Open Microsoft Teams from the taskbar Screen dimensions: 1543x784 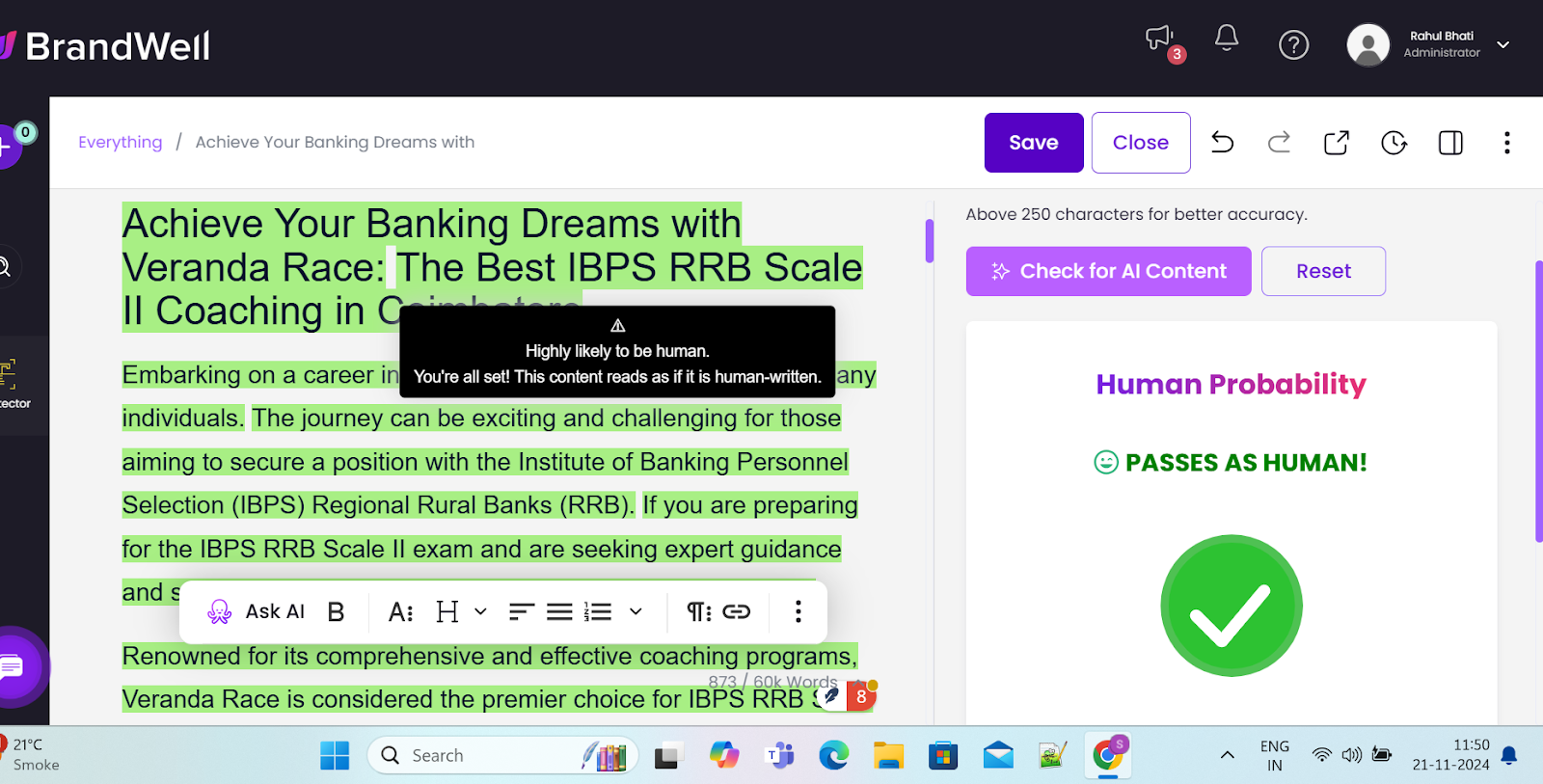tap(779, 755)
